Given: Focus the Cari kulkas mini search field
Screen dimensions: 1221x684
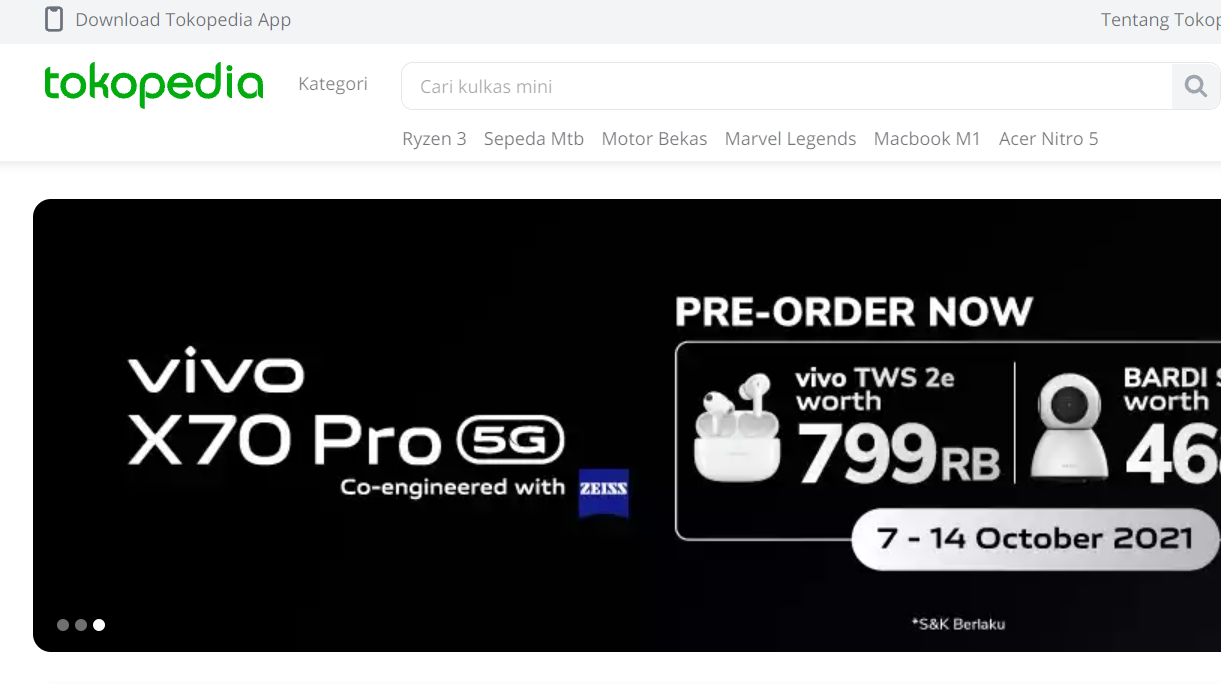Looking at the screenshot, I should coord(787,86).
